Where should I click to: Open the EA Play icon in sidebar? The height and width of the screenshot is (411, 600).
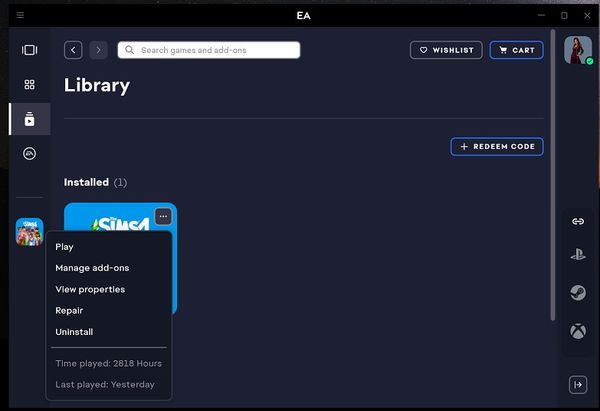(29, 153)
